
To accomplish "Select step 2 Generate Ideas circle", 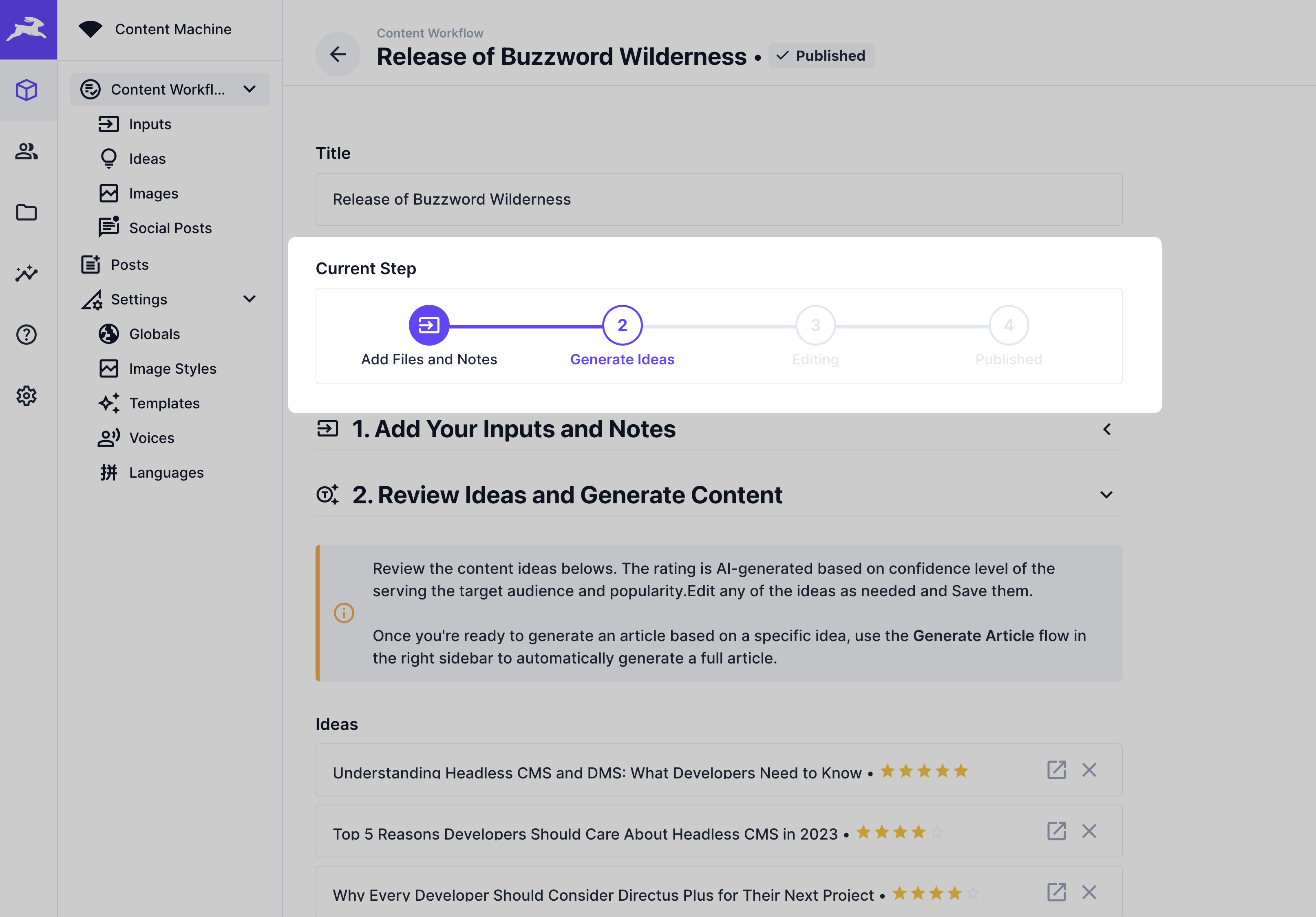I will tap(622, 326).
